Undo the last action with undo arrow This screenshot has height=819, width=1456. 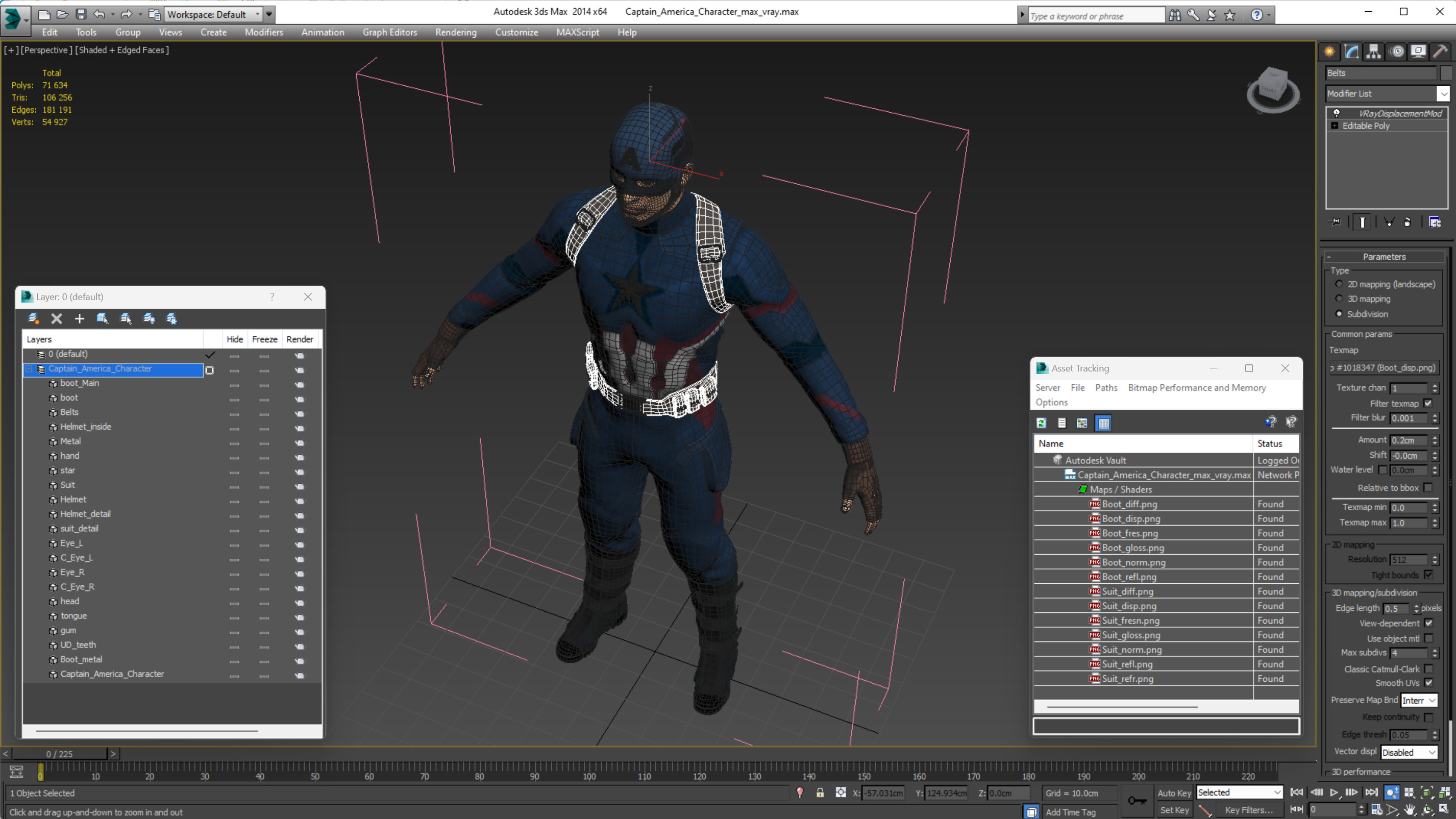click(100, 14)
